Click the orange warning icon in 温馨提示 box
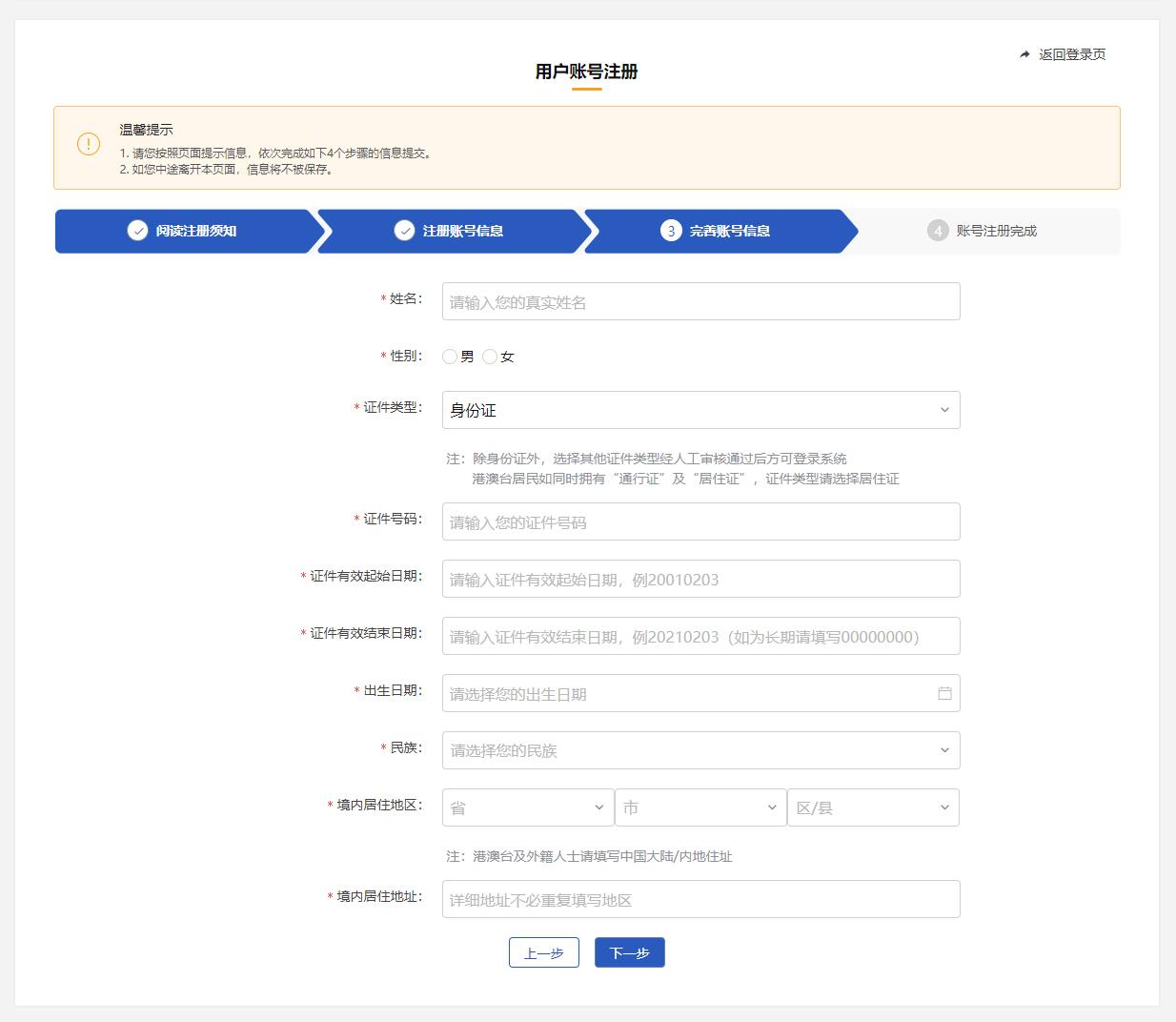Viewport: 1176px width, 1022px height. tap(89, 145)
